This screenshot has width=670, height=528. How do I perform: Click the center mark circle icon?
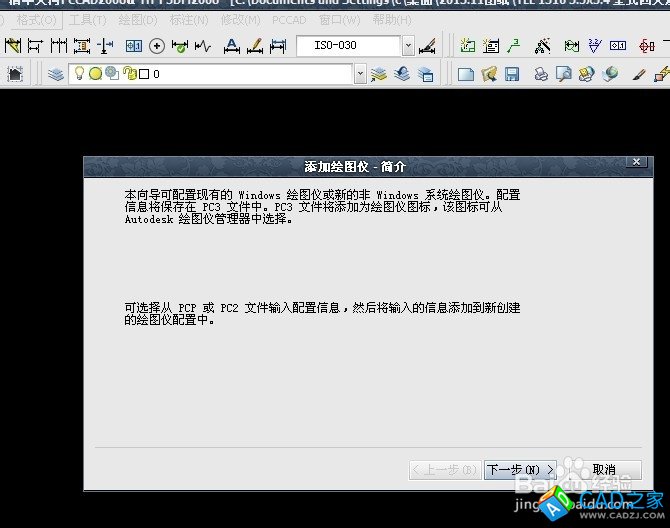(x=157, y=46)
